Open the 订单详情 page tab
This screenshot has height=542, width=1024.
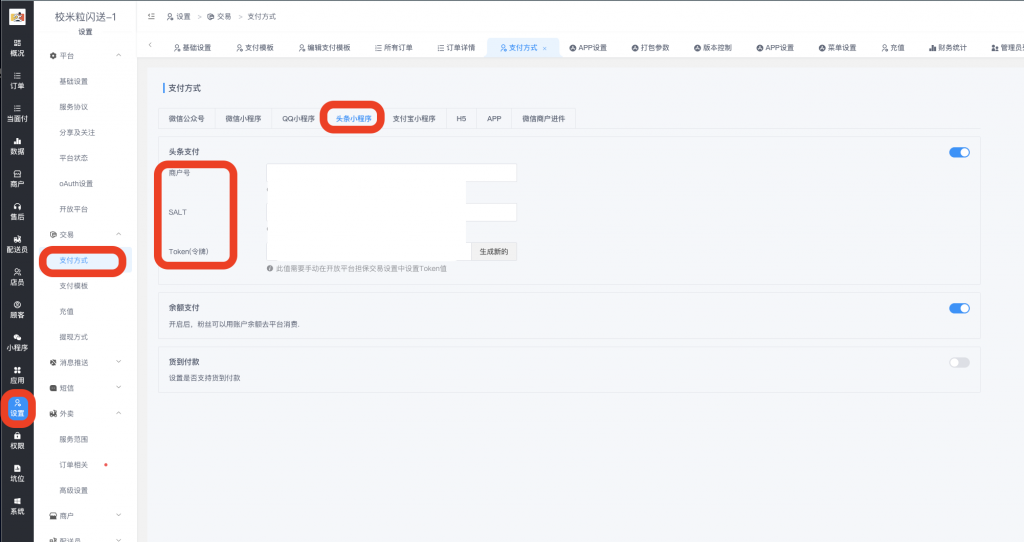[x=456, y=48]
